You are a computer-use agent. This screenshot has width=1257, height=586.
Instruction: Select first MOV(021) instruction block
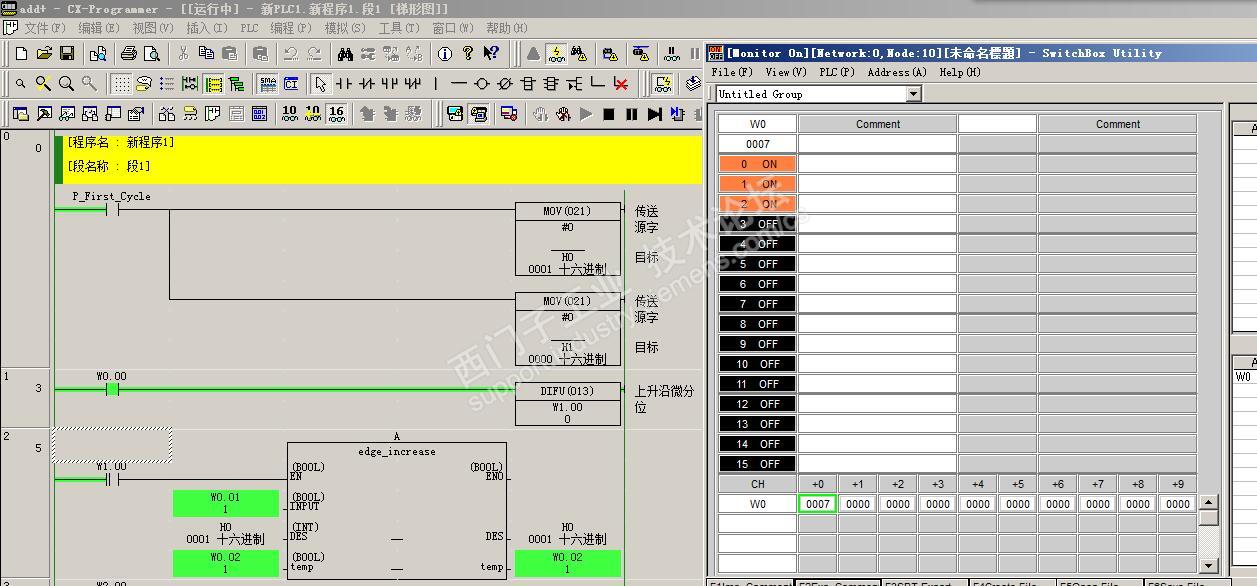pyautogui.click(x=567, y=240)
